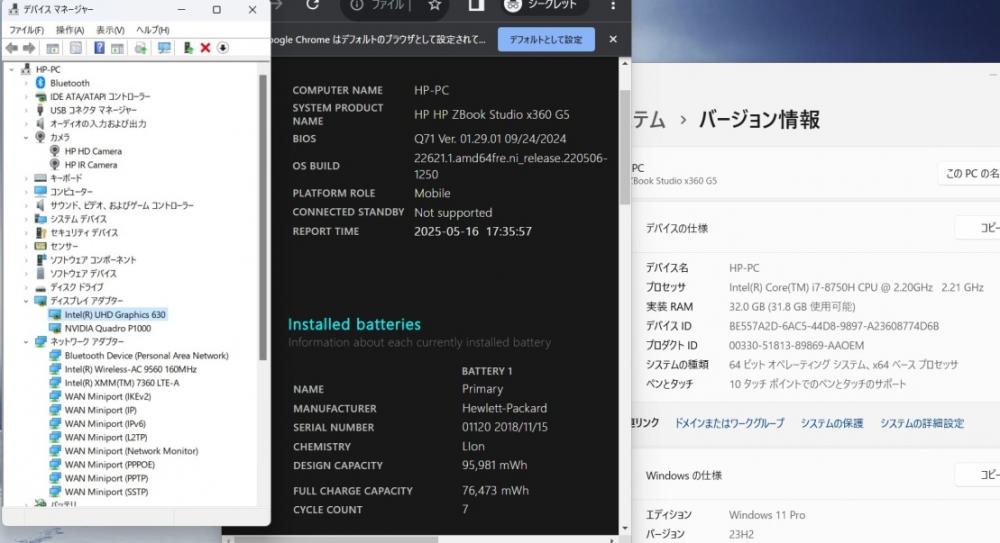Select センサー category row
Screen dimensions: 1000x543
64,246
